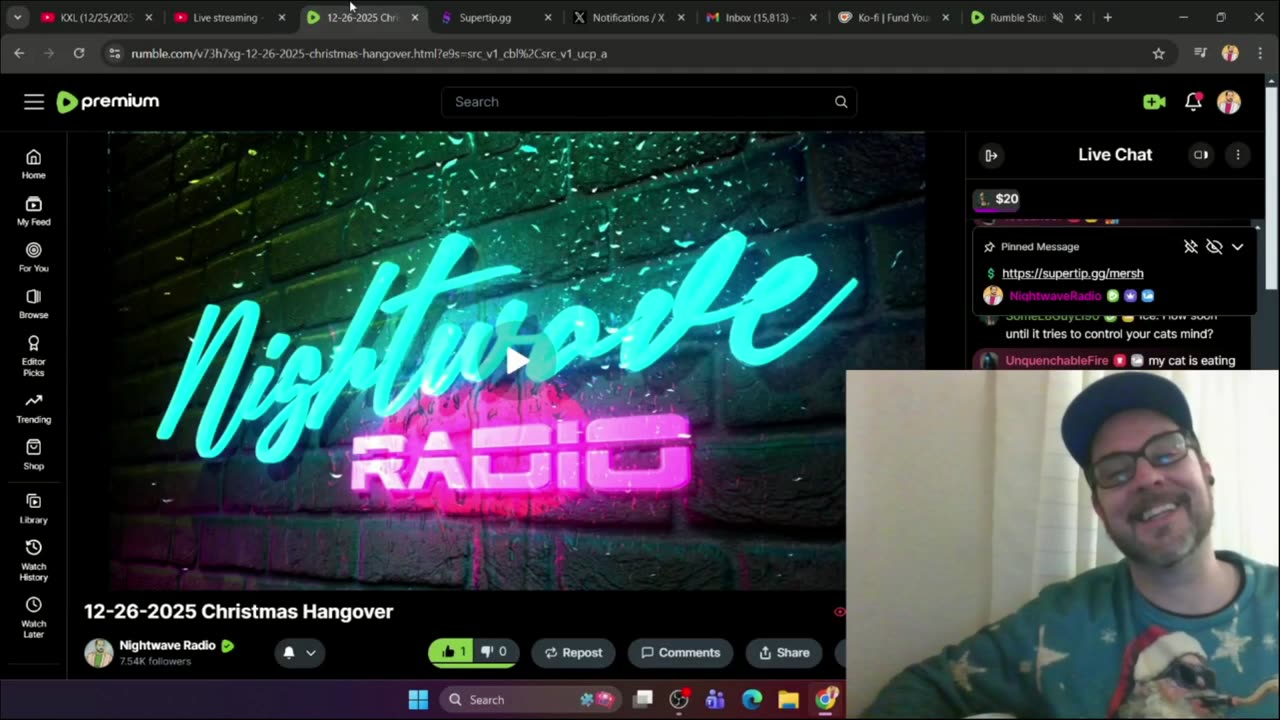Open the Rumble hamburger menu
The image size is (1280, 720).
point(34,102)
